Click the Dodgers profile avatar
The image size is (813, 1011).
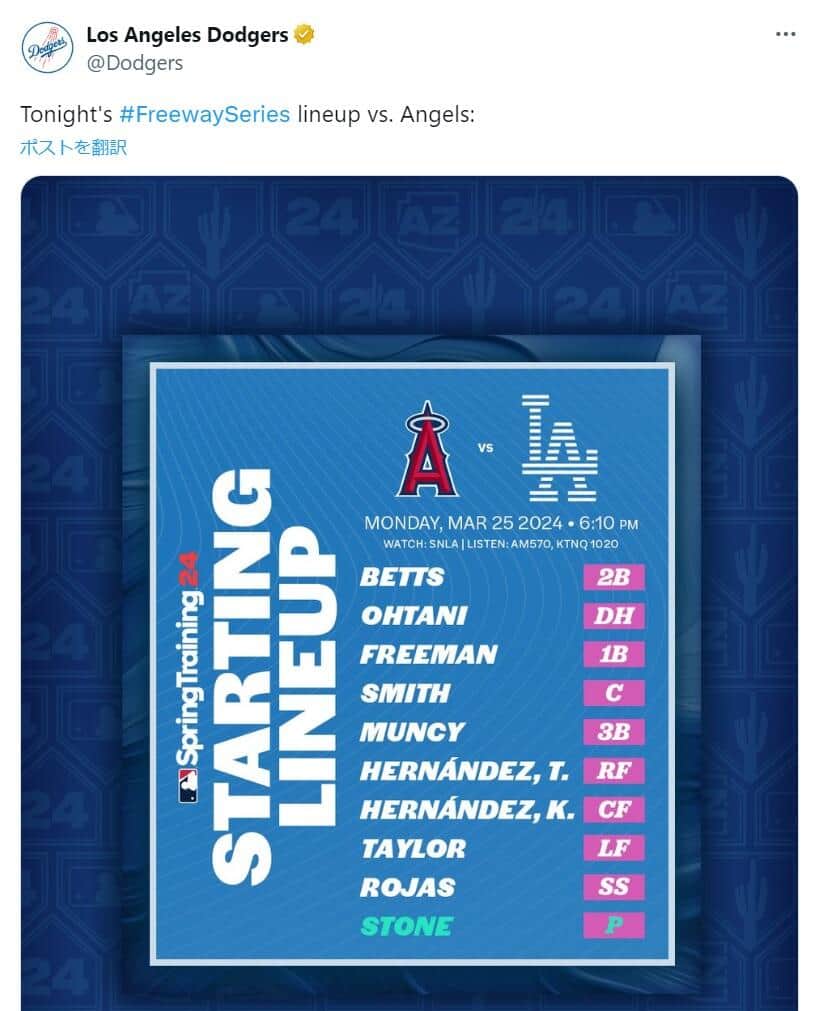(47, 47)
